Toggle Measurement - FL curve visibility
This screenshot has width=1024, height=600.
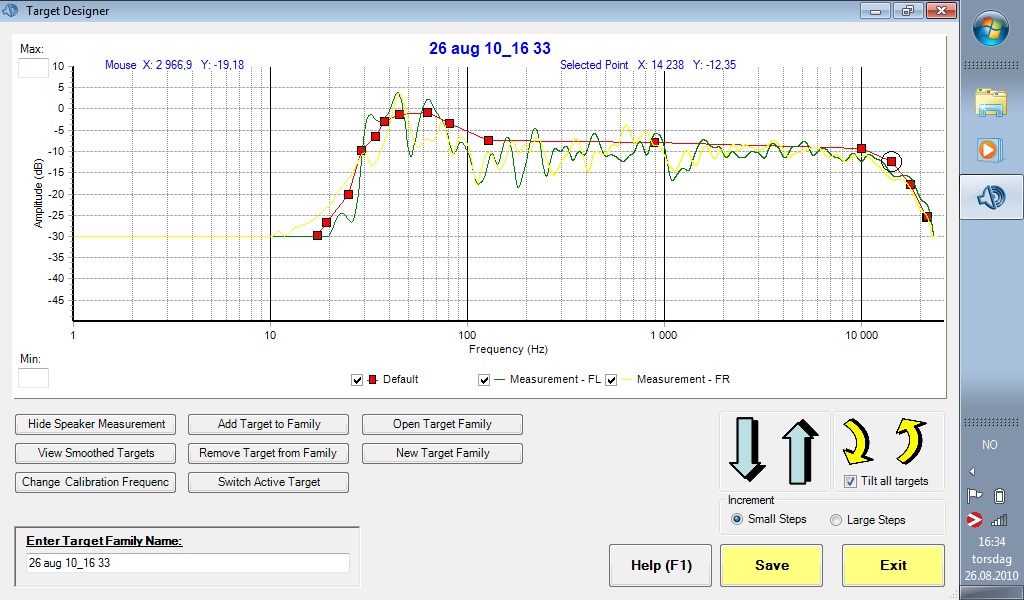[x=484, y=380]
